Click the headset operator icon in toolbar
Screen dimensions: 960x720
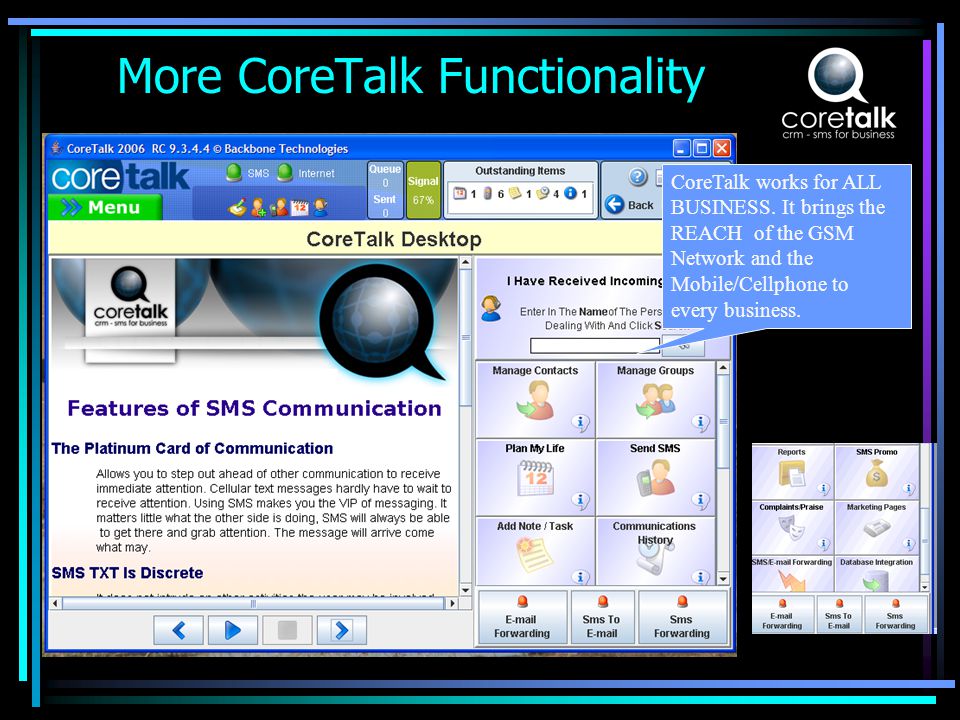[x=320, y=208]
